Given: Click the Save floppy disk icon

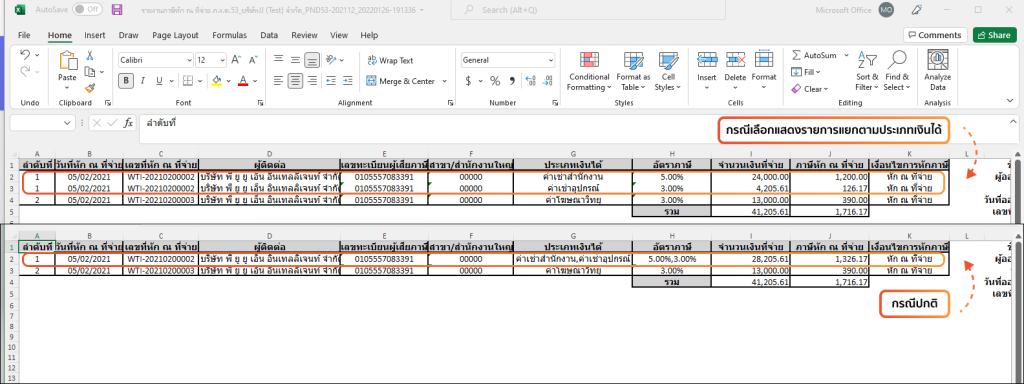Looking at the screenshot, I should click(x=117, y=10).
